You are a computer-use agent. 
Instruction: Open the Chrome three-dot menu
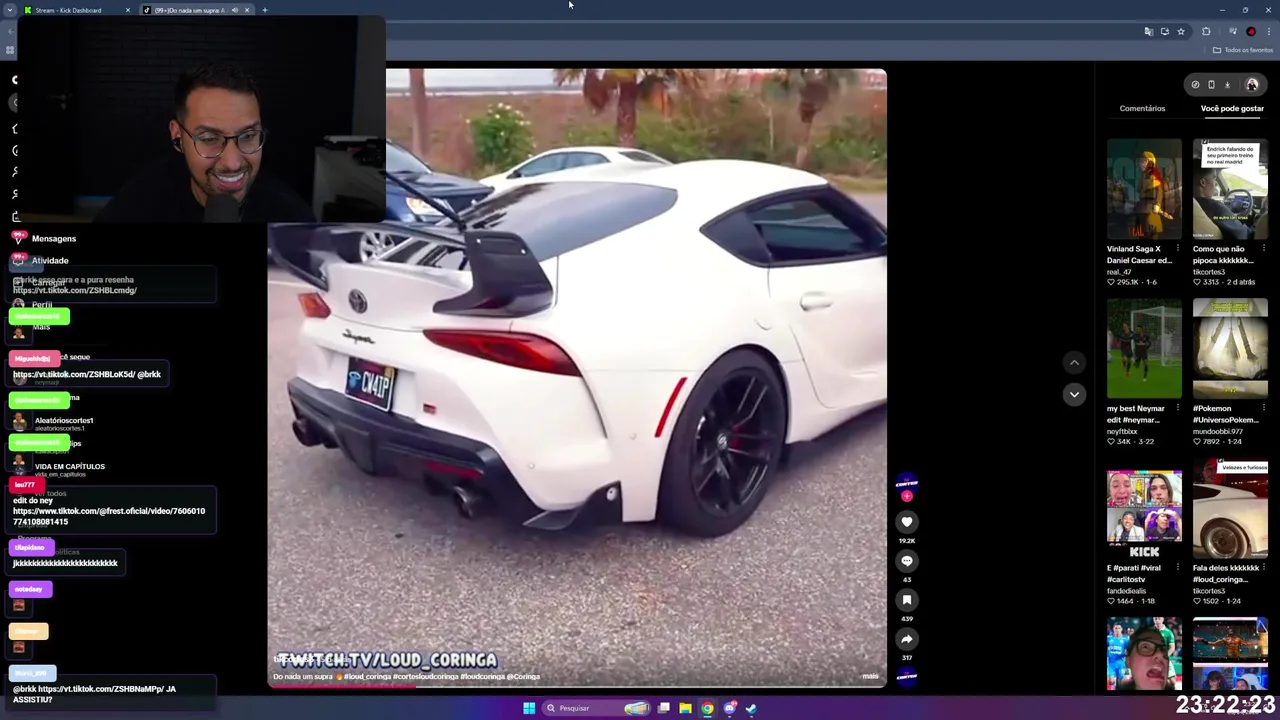click(1268, 31)
